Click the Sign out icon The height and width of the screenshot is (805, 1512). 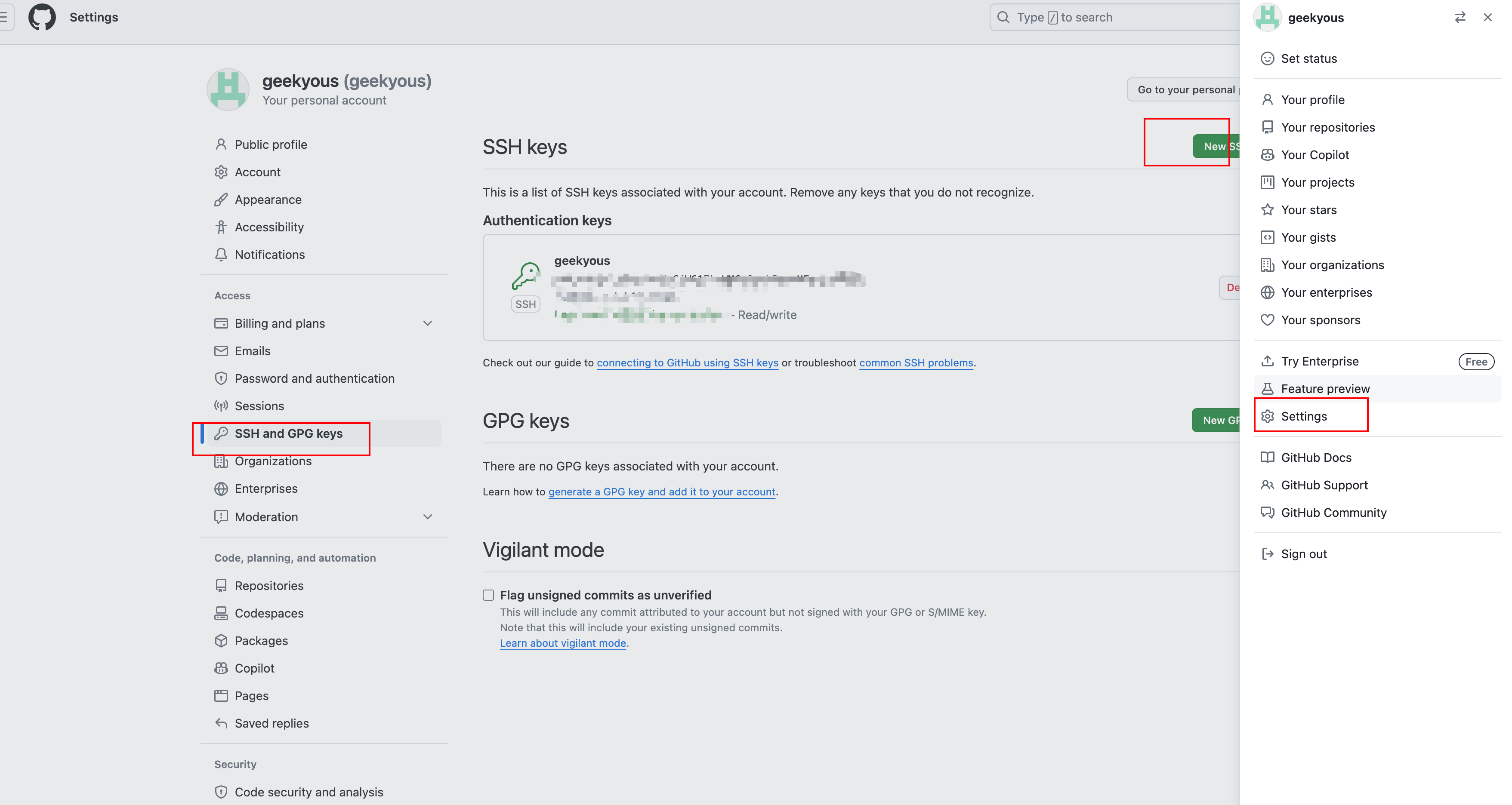[1267, 554]
